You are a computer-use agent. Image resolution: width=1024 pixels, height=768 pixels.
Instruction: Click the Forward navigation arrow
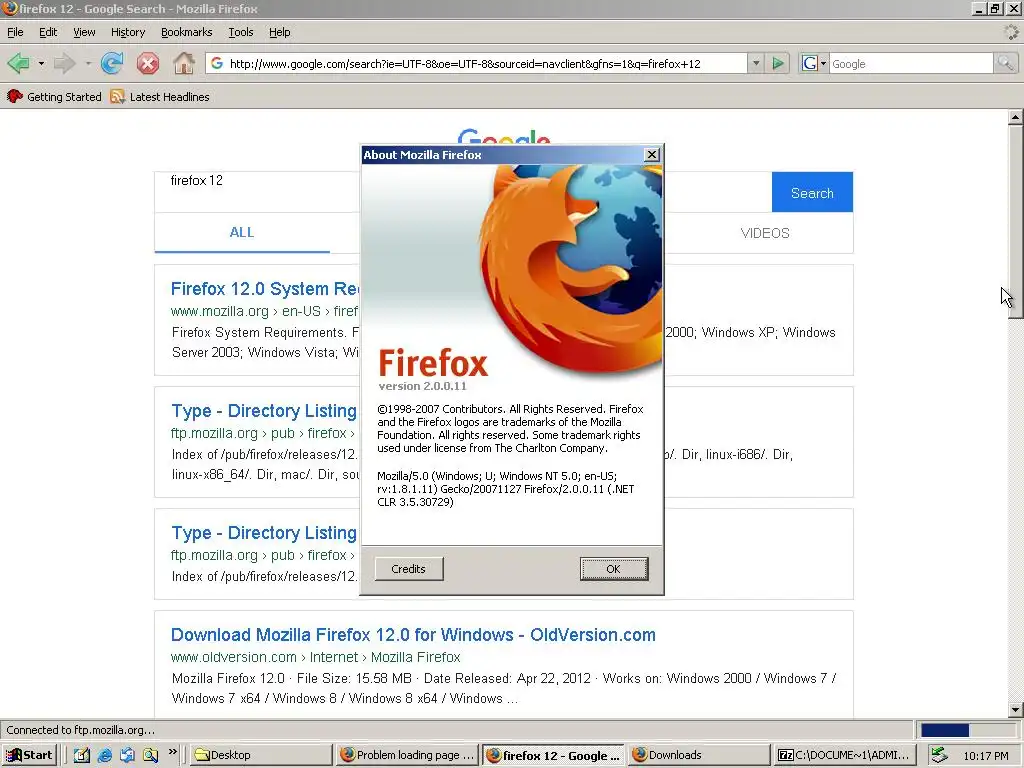tap(65, 63)
